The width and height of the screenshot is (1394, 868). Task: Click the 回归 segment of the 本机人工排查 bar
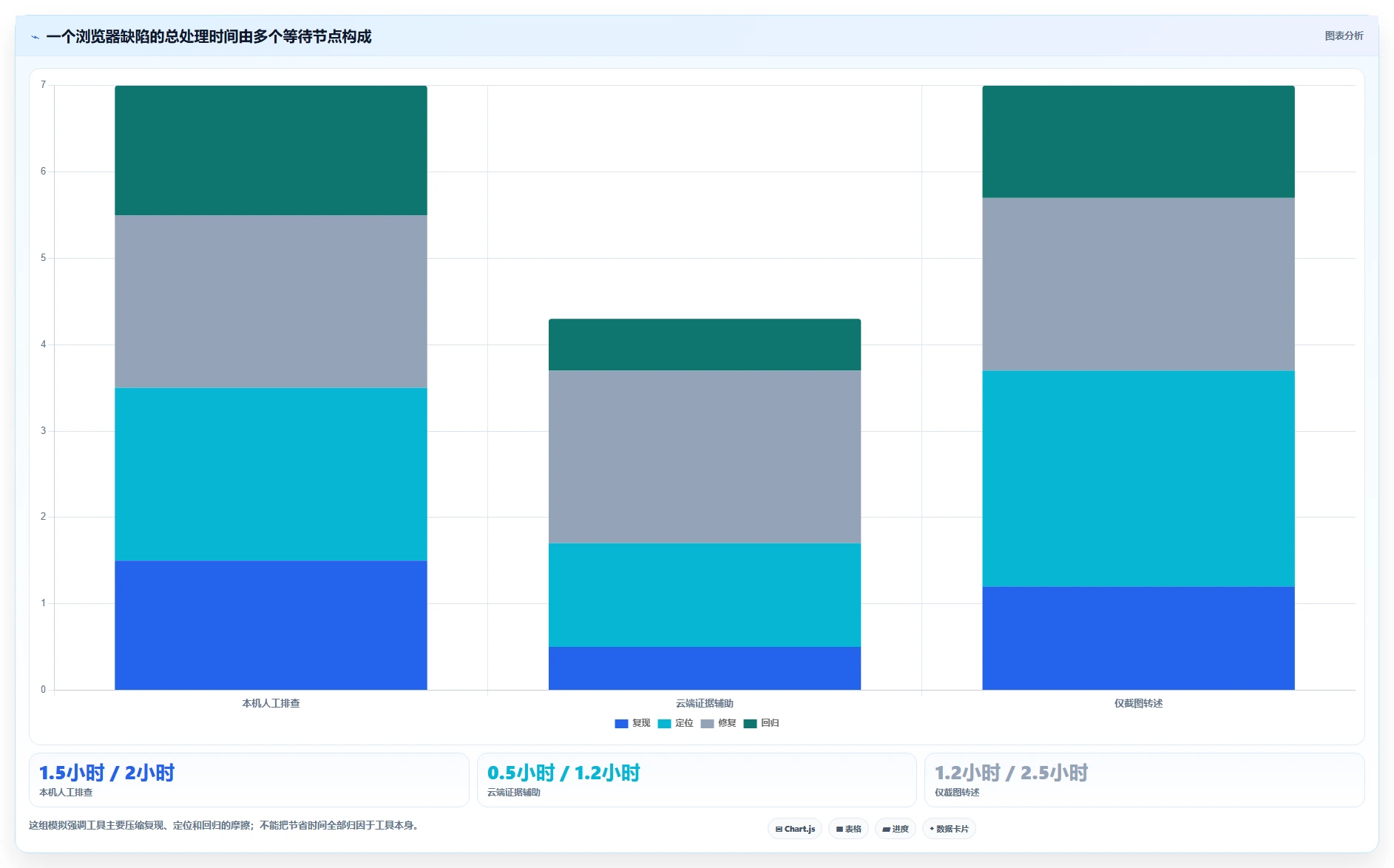tap(271, 150)
